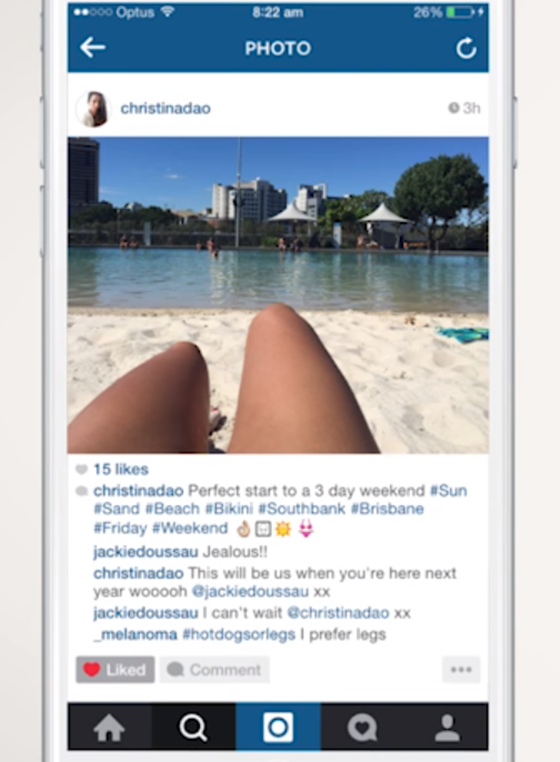Open the Home feed tab
The image size is (560, 762).
109,727
